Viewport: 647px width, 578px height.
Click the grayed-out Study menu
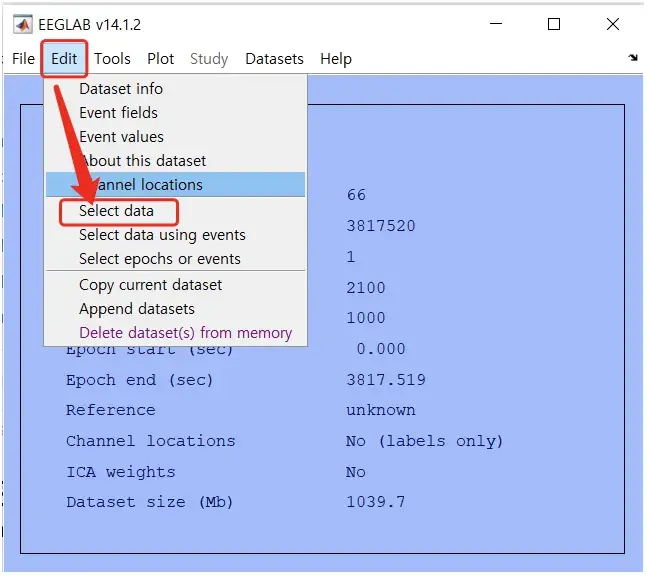(x=209, y=59)
